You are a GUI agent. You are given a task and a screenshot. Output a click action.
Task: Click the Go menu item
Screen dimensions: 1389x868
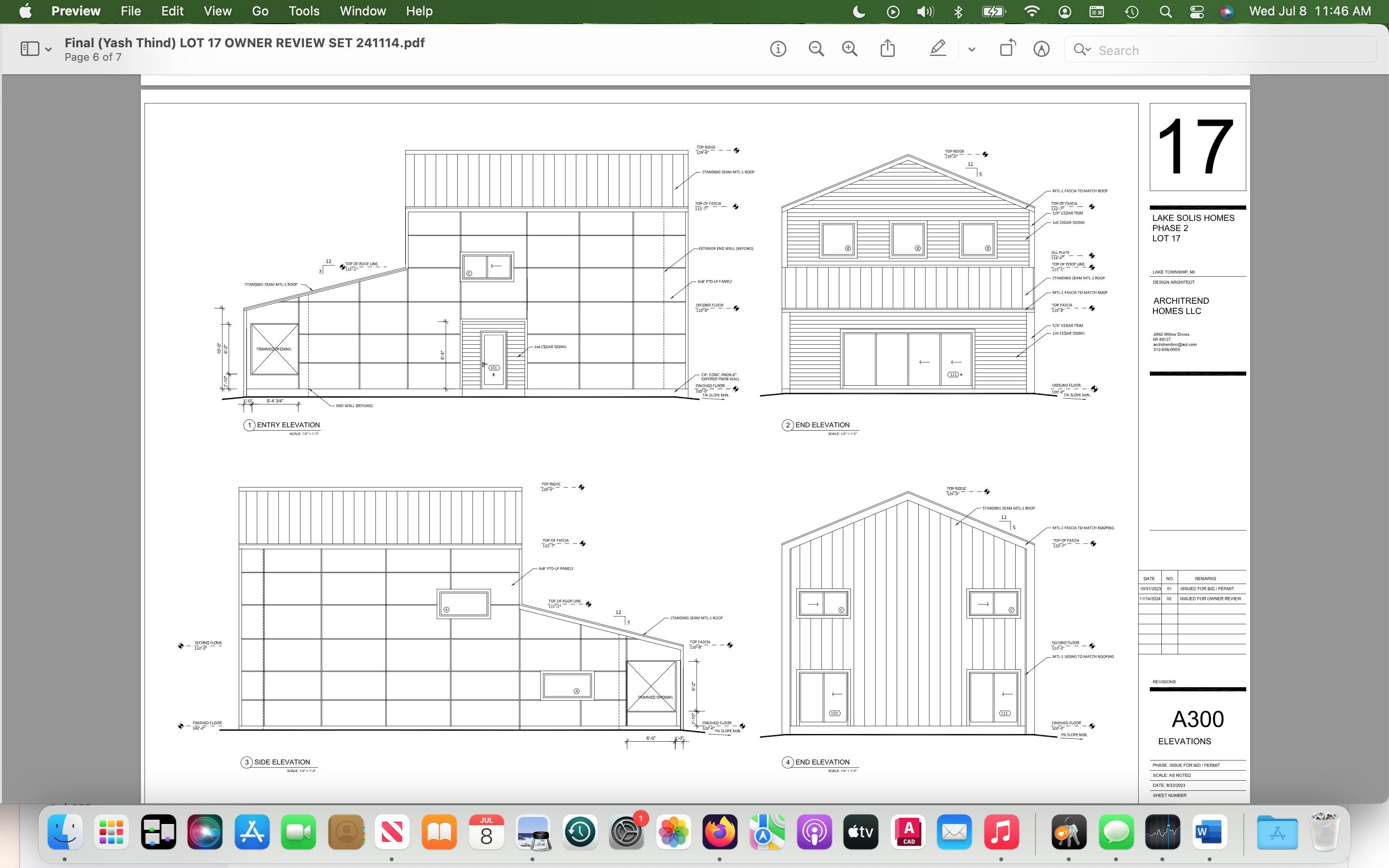[x=260, y=12]
